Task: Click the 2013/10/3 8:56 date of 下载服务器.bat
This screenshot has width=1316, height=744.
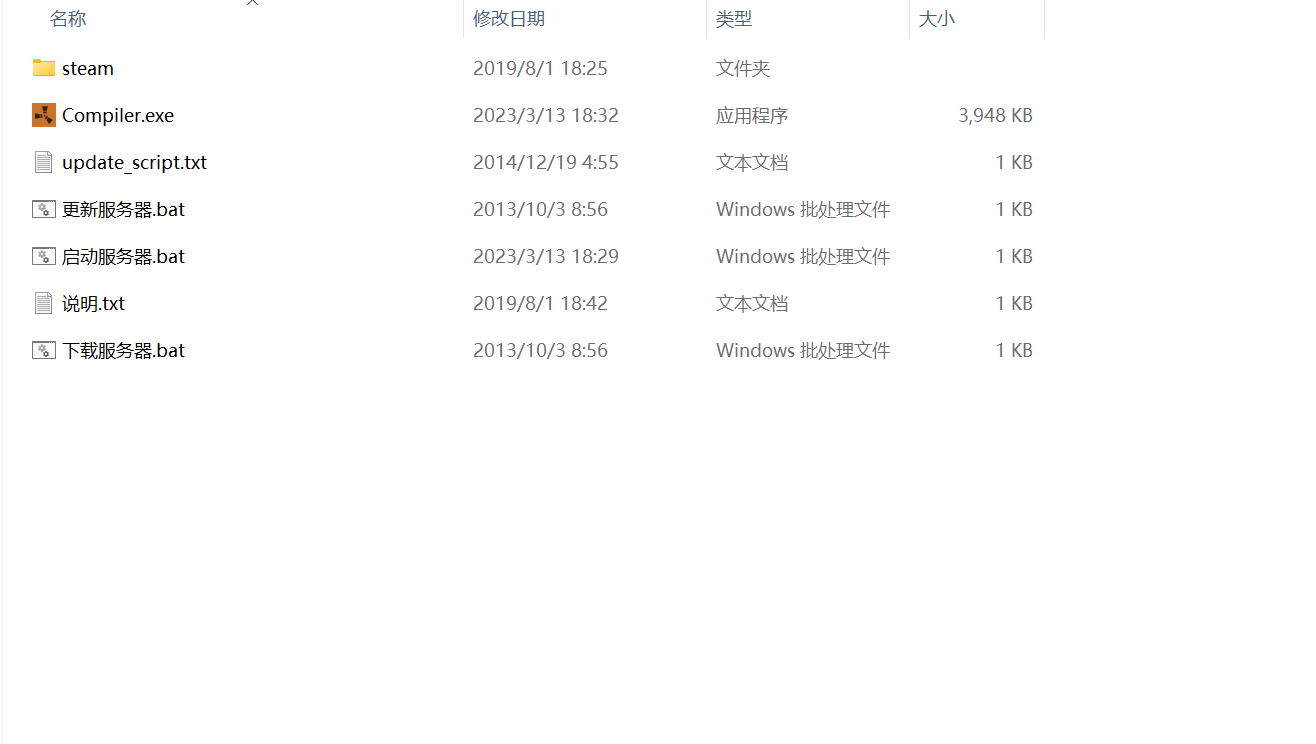Action: tap(540, 350)
